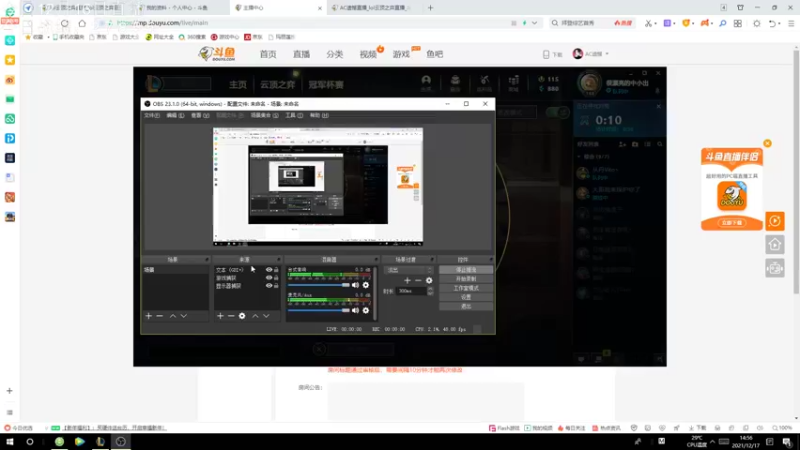Move the selected source down in OBS Sources panel

coord(266,316)
